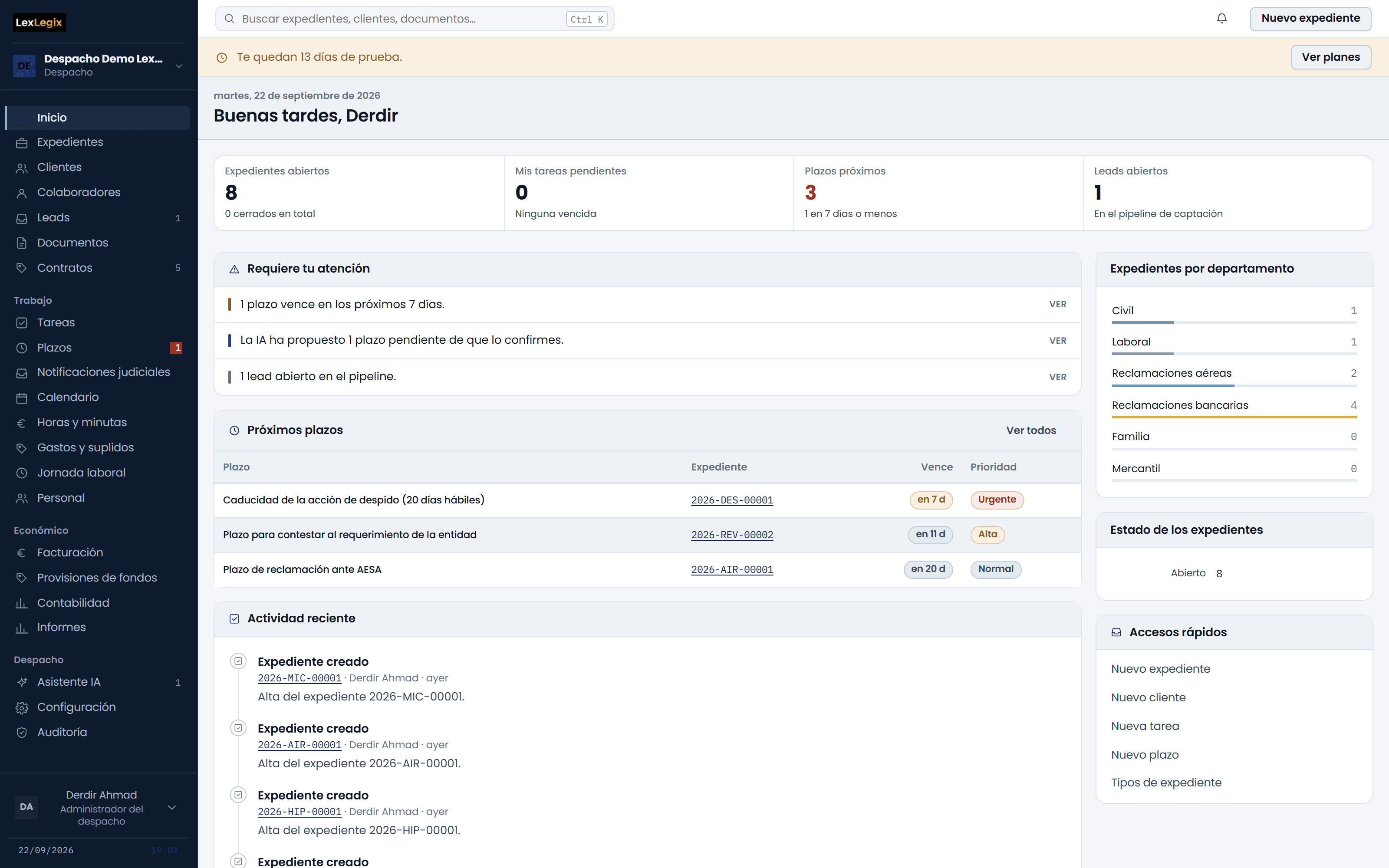Click the Reclamaciones bancarias progress bar
1389x868 pixels.
(x=1234, y=417)
